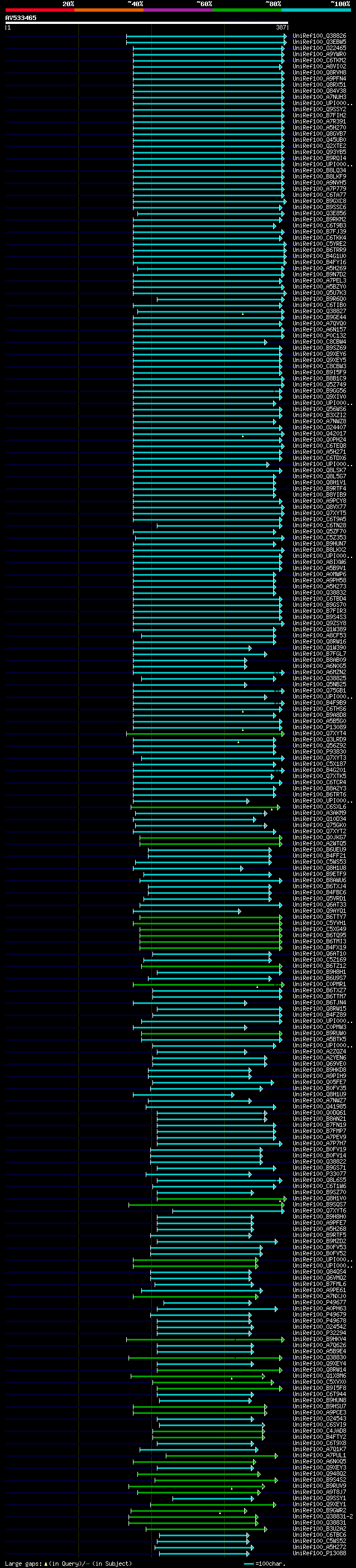Click the green ~80% identity color bar
Viewport: 356px width, 1568px height.
click(247, 10)
